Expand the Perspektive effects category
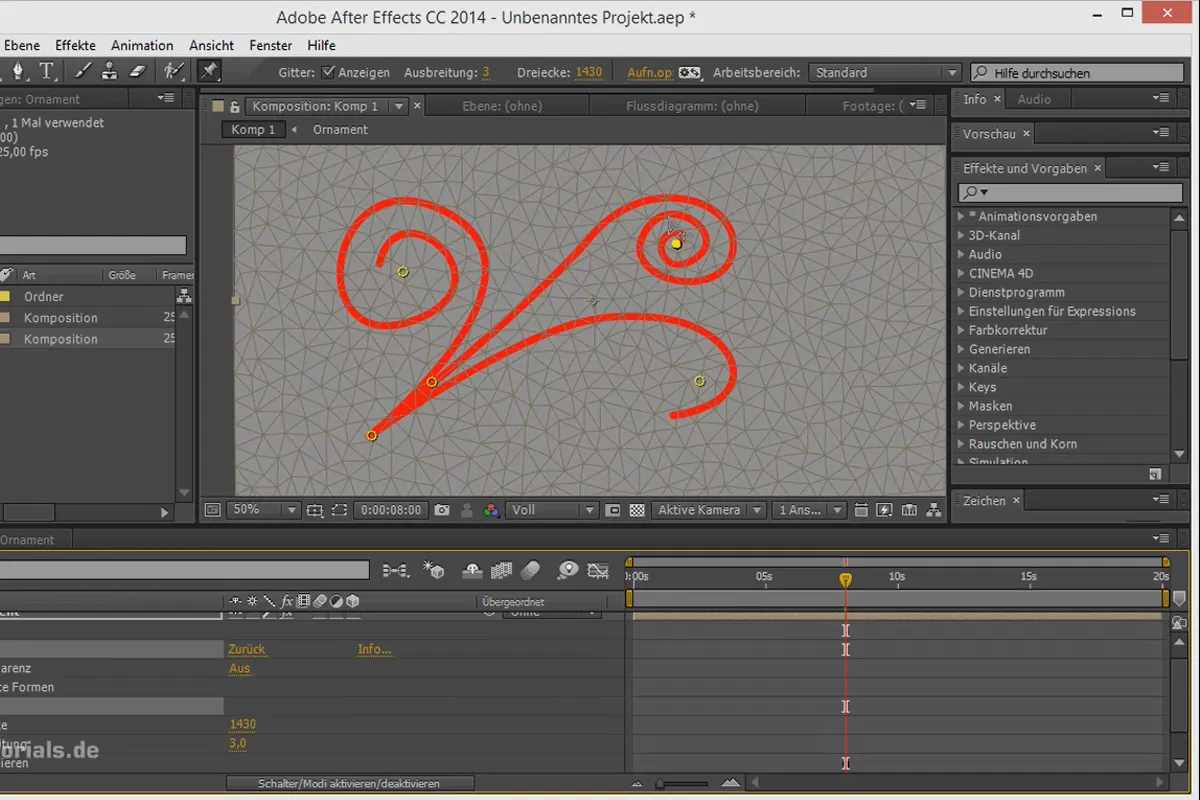The height and width of the screenshot is (800, 1200). click(962, 426)
